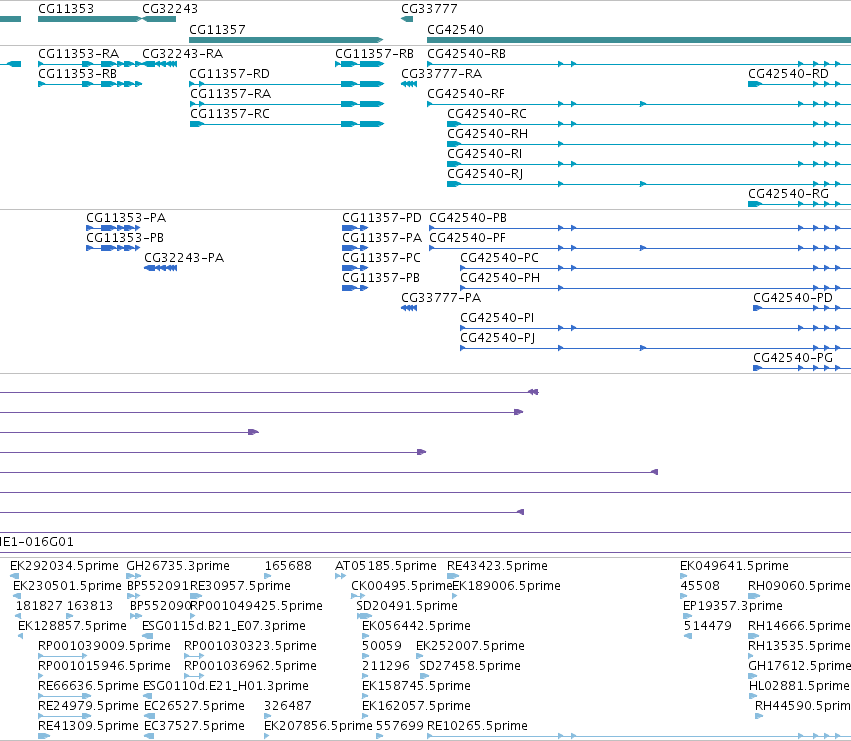Open EST RE43423.5prime
851x741 pixels.
click(497, 566)
